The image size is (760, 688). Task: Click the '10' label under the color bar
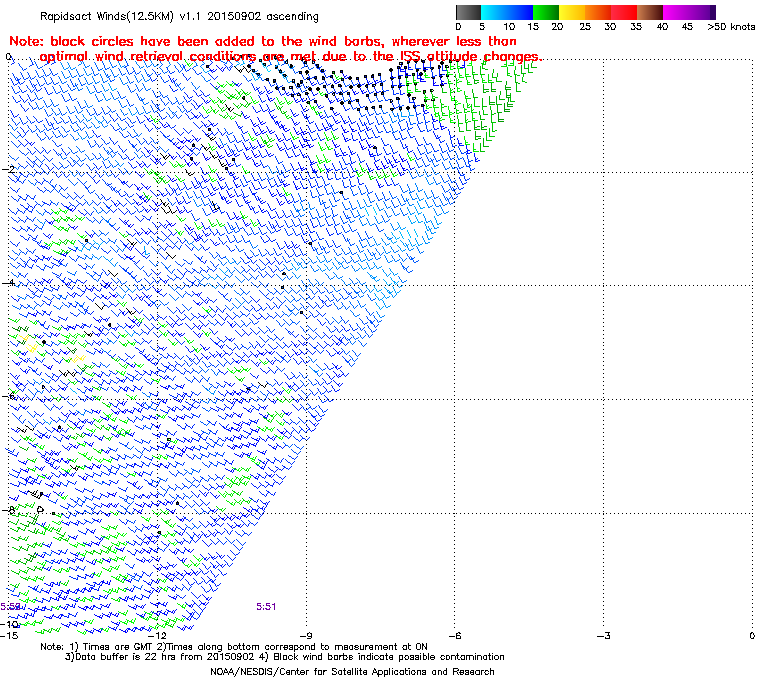(x=509, y=27)
